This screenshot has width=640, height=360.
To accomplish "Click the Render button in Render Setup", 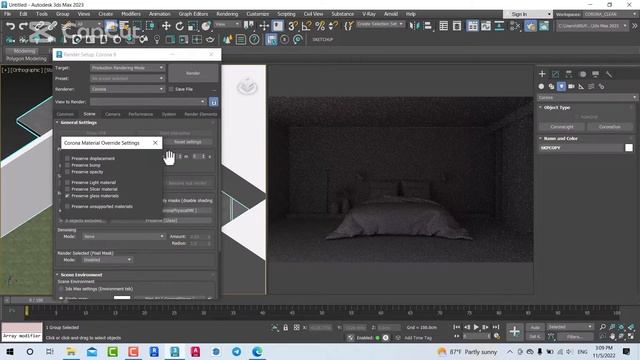I will (193, 73).
